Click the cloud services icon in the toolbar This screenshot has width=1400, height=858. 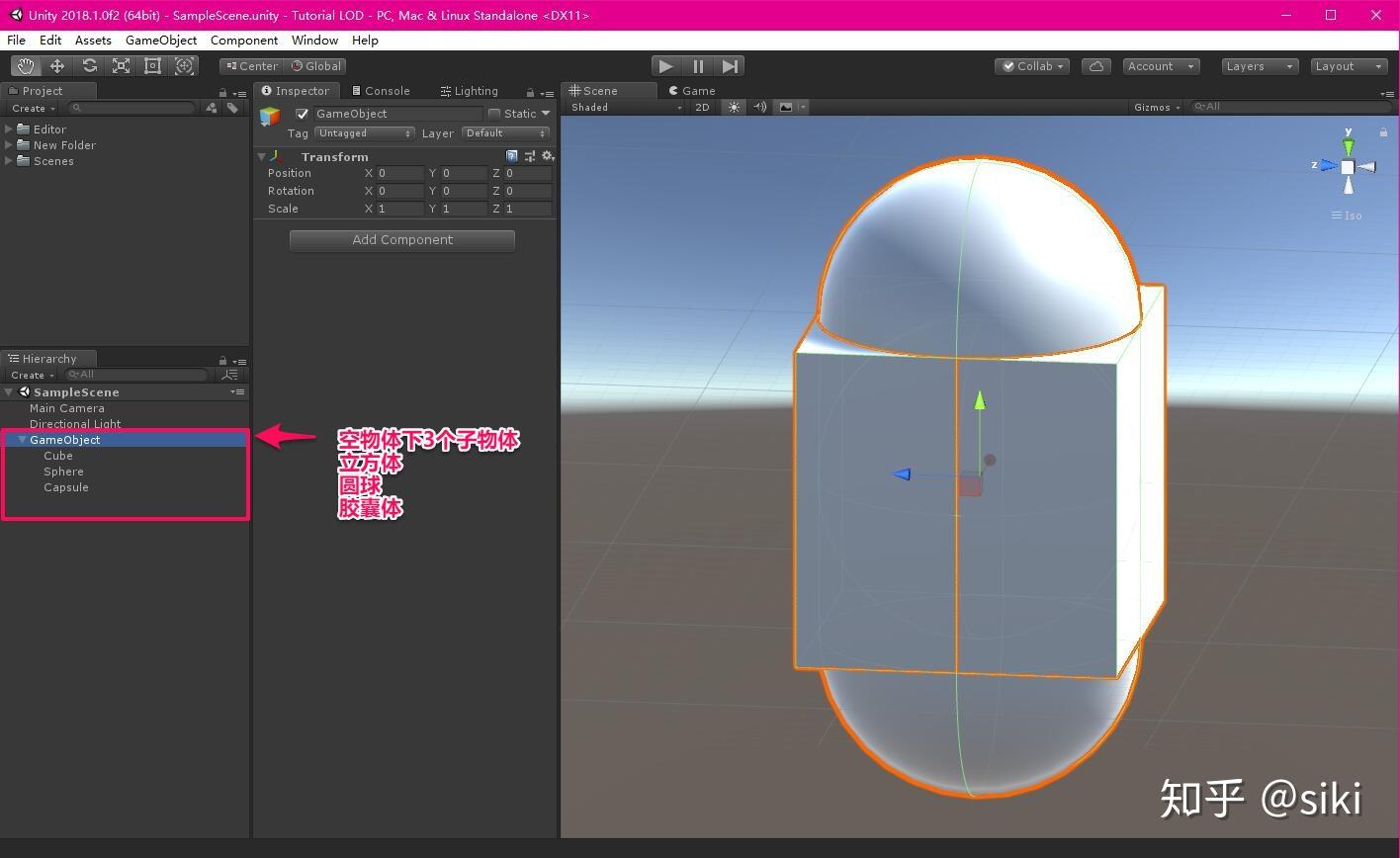(x=1095, y=65)
